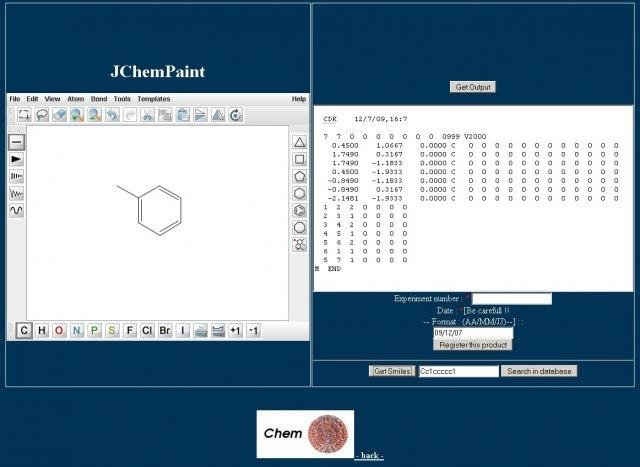This screenshot has width=640, height=467.
Task: Click the drawn toluene molecule on canvas
Action: click(x=150, y=210)
